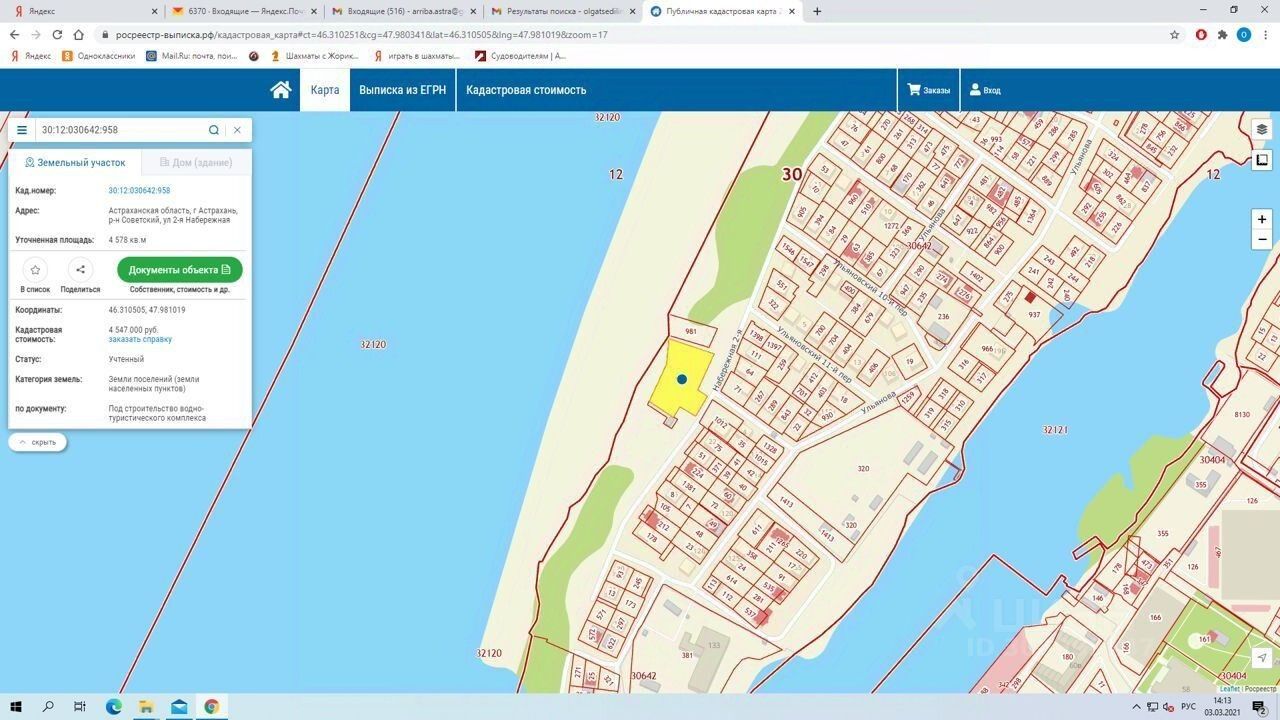1280x720 pixels.
Task: Click the browser address bar URL
Action: 364,34
